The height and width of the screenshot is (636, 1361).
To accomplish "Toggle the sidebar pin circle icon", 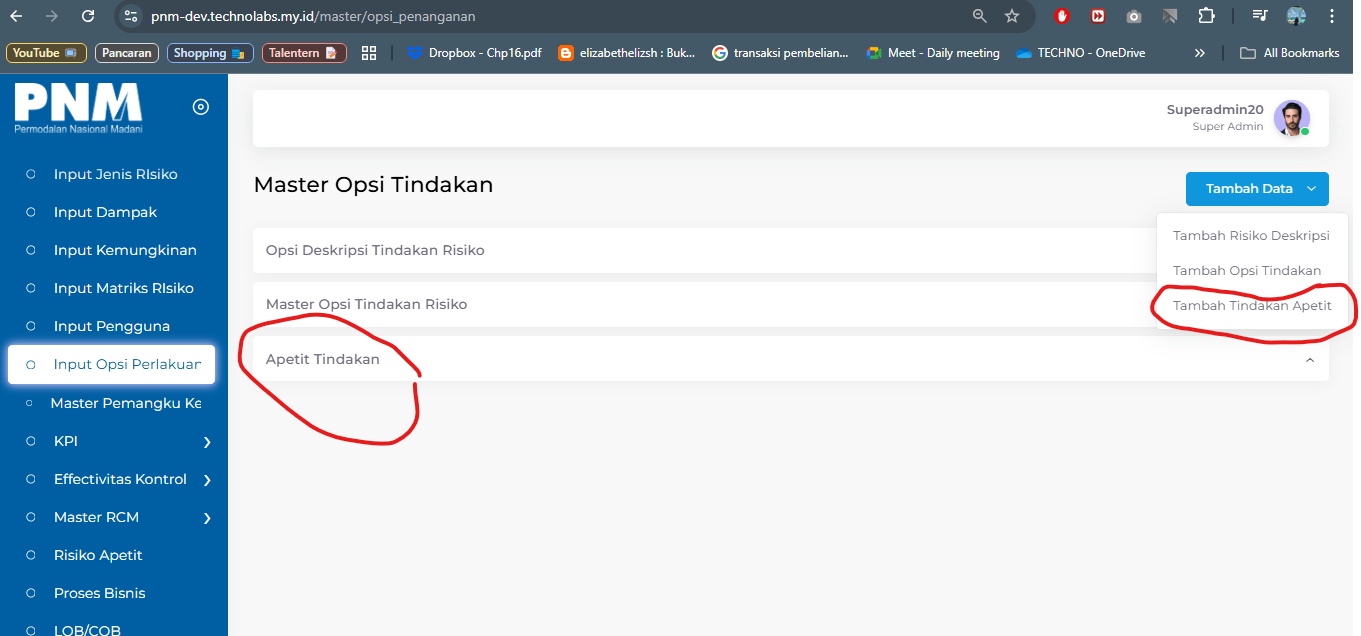I will tap(201, 107).
